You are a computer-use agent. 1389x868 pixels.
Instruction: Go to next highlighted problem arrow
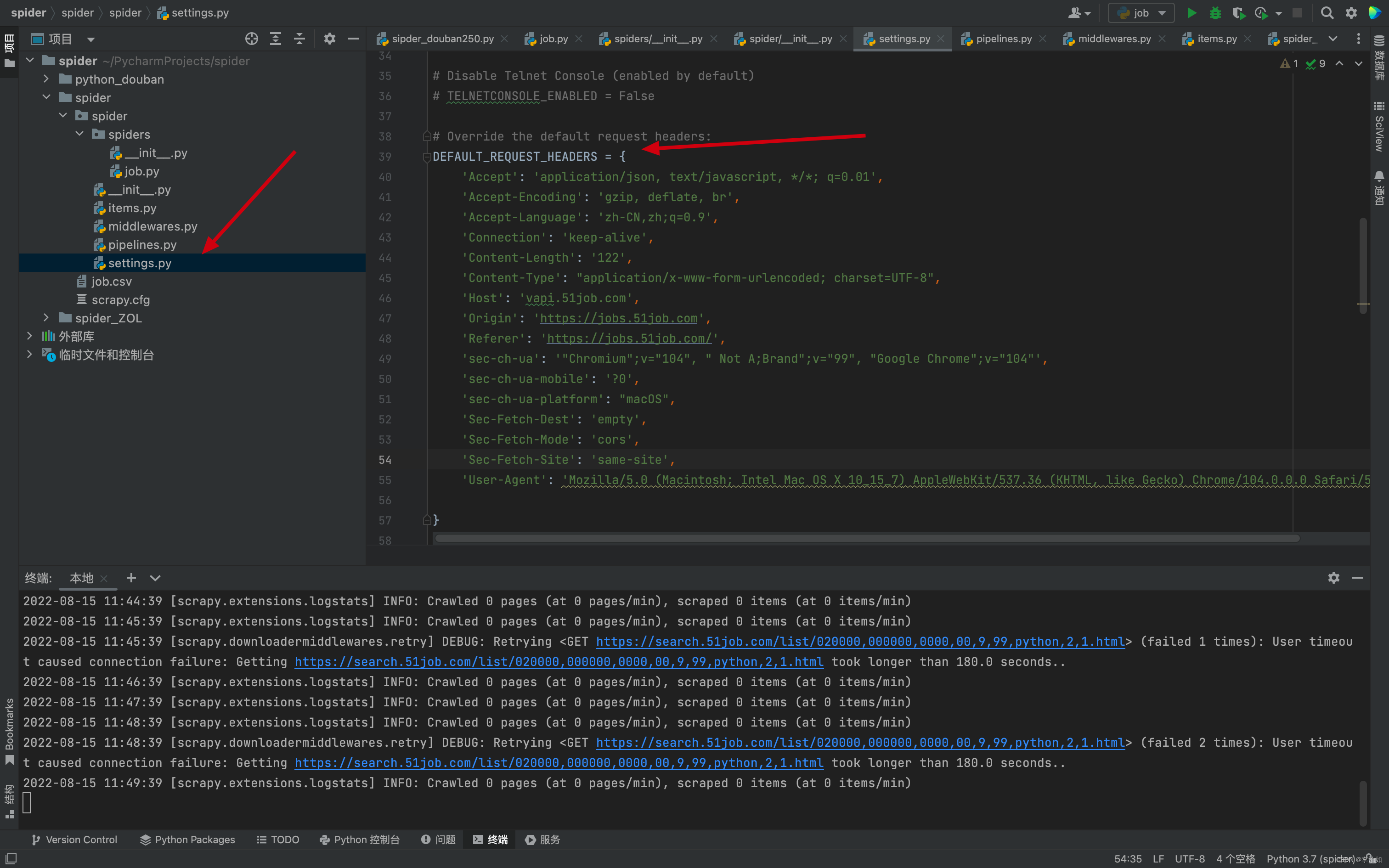(x=1359, y=63)
